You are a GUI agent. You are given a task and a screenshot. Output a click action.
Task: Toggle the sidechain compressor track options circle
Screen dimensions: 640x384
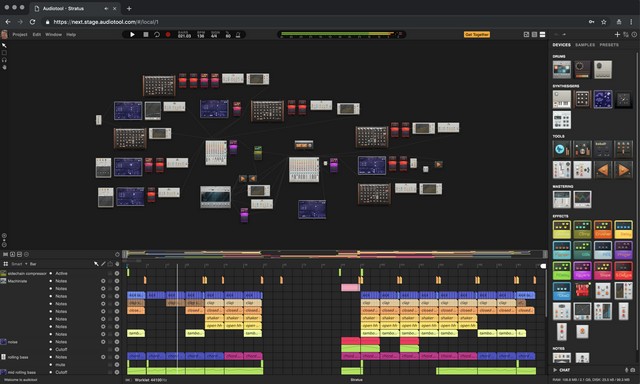(117, 273)
